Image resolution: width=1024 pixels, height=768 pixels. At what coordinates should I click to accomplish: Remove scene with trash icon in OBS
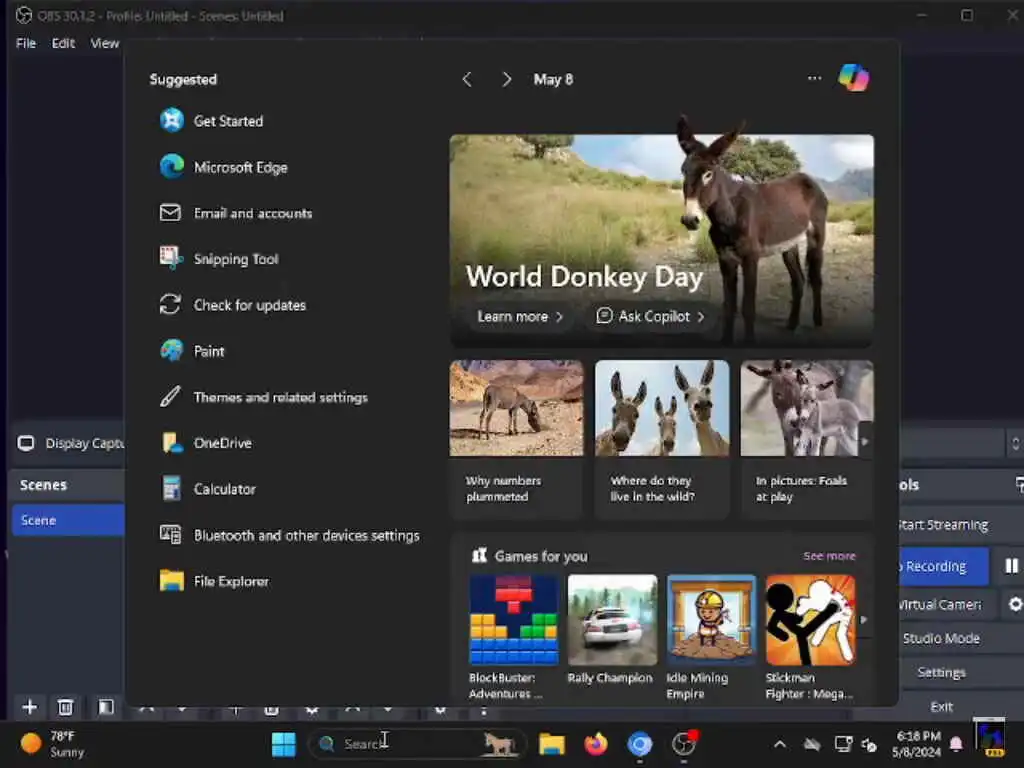(65, 707)
